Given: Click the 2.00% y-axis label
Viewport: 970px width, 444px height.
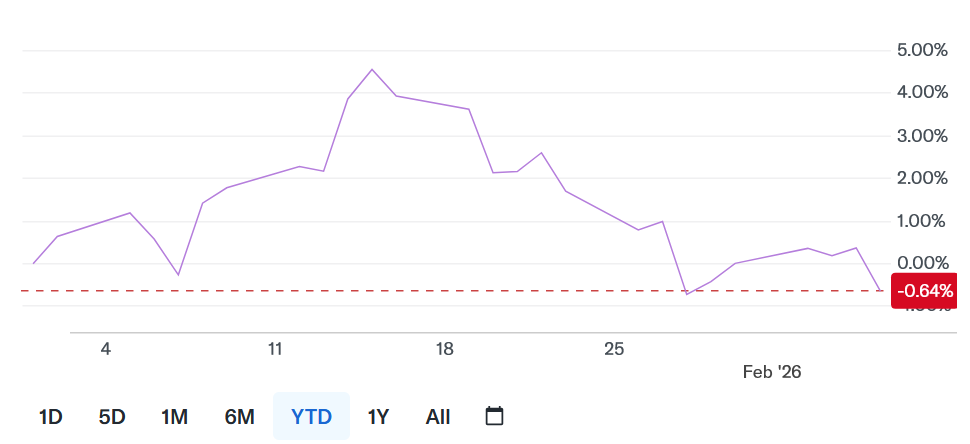Looking at the screenshot, I should point(920,178).
